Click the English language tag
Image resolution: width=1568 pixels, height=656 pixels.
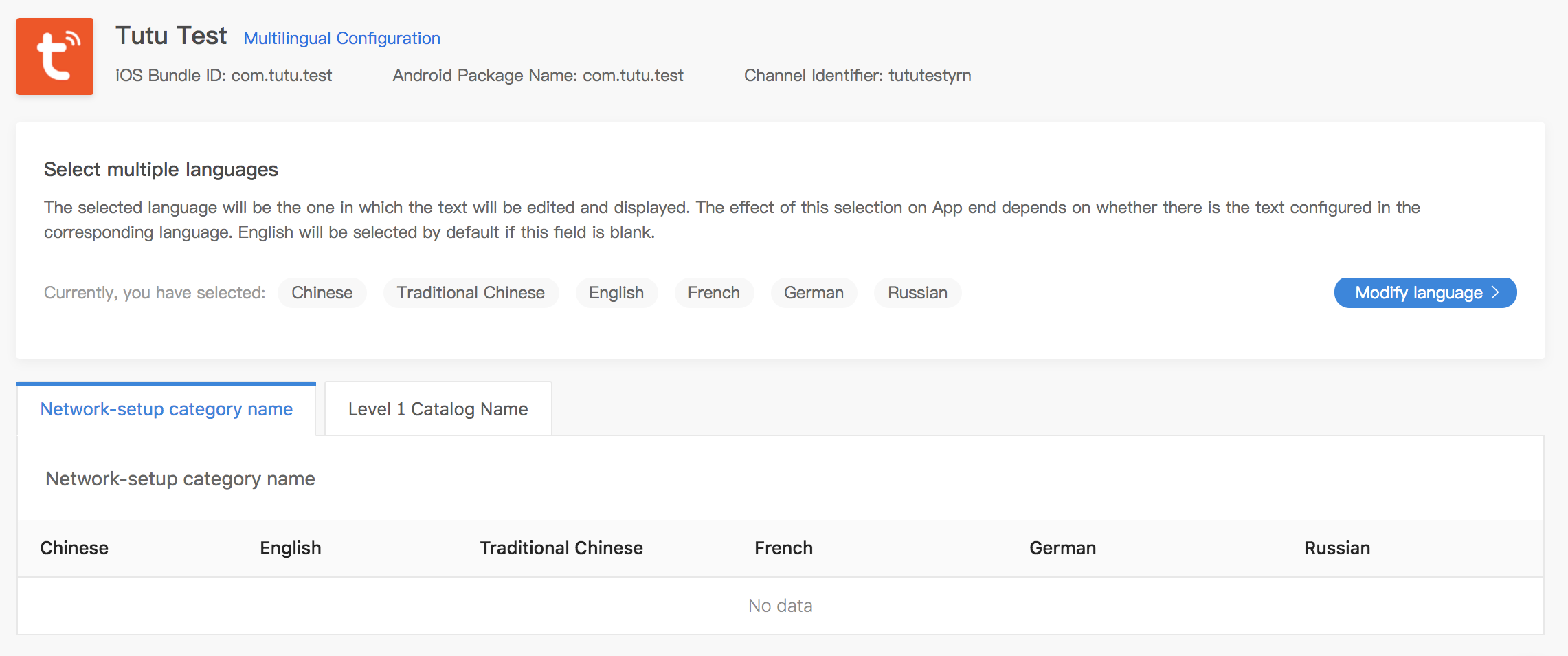(616, 293)
